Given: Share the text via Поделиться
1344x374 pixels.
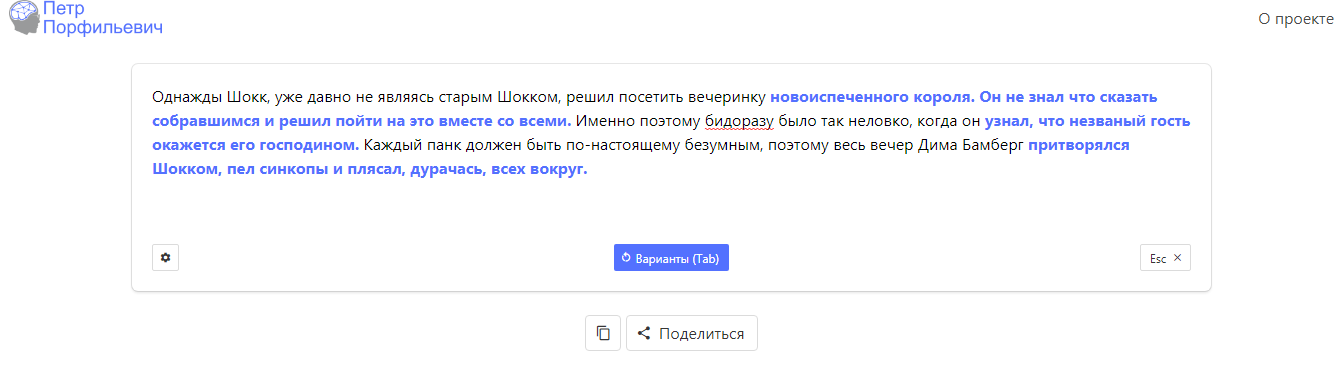Looking at the screenshot, I should click(692, 333).
